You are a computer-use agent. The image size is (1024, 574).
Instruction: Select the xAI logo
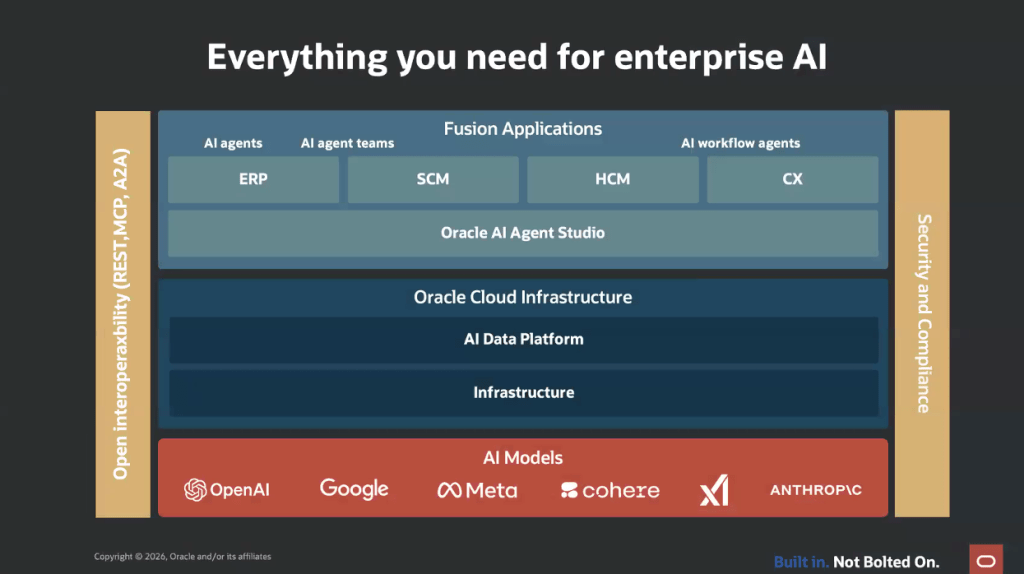tap(714, 490)
